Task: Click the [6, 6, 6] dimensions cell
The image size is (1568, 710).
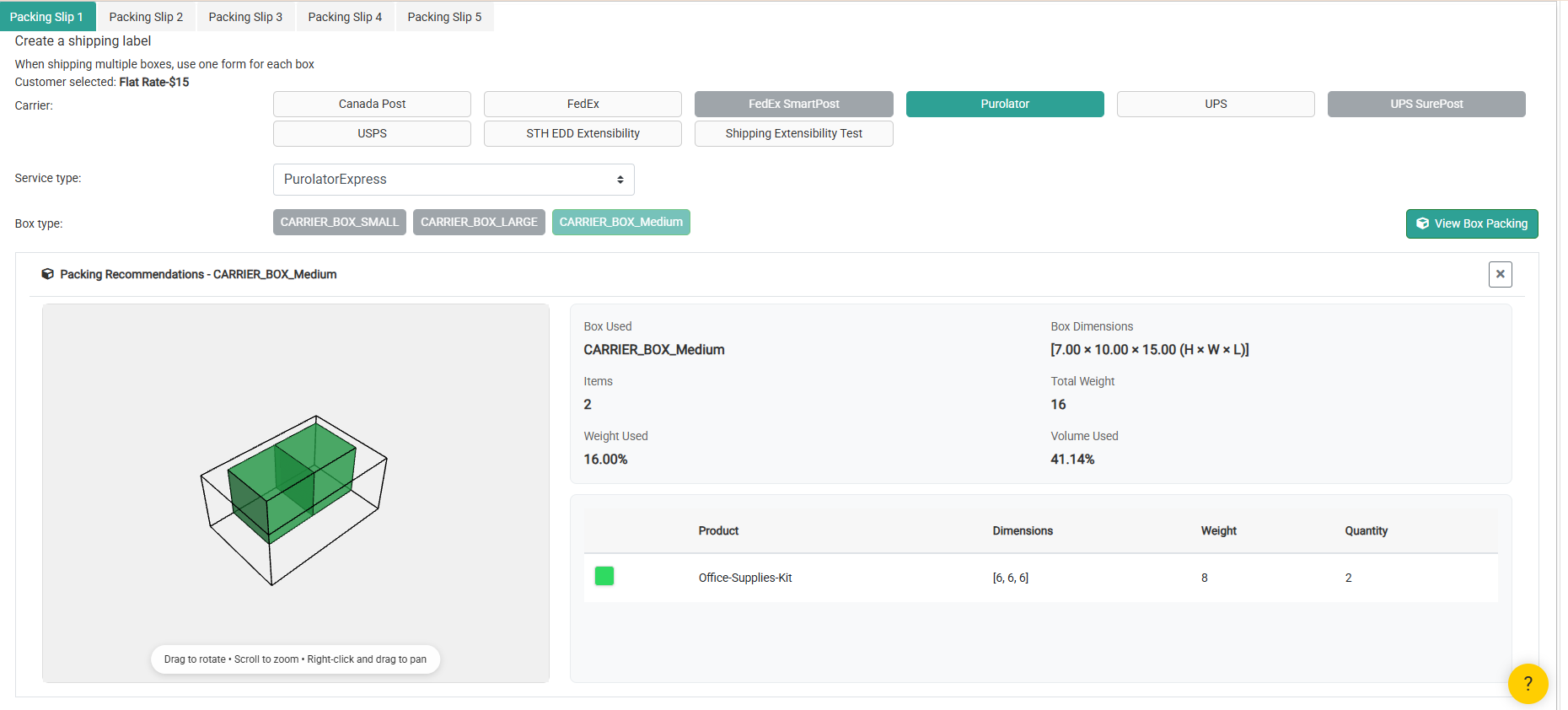Action: [x=1011, y=578]
